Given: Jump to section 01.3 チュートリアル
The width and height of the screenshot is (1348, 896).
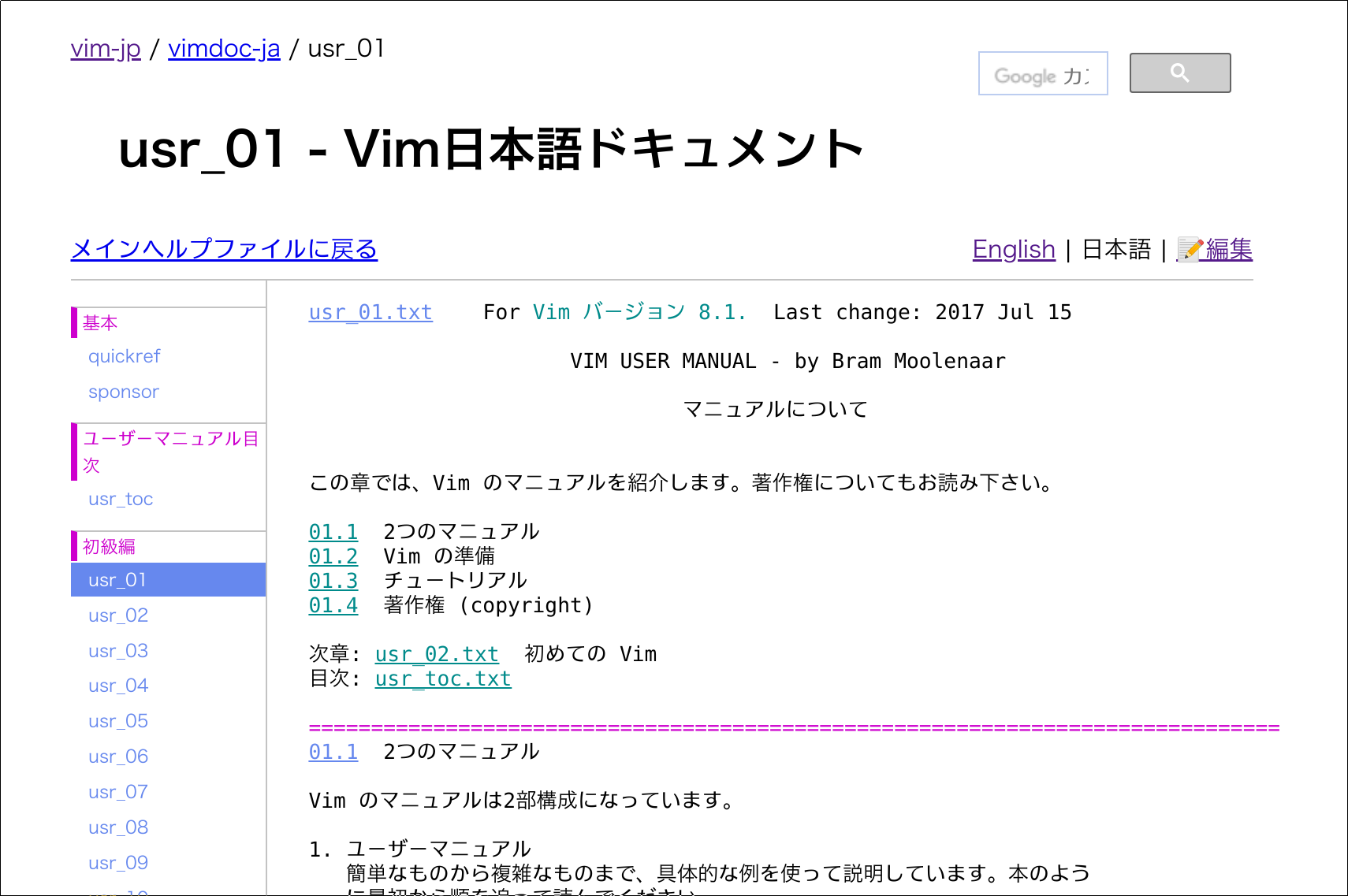Looking at the screenshot, I should 333,581.
